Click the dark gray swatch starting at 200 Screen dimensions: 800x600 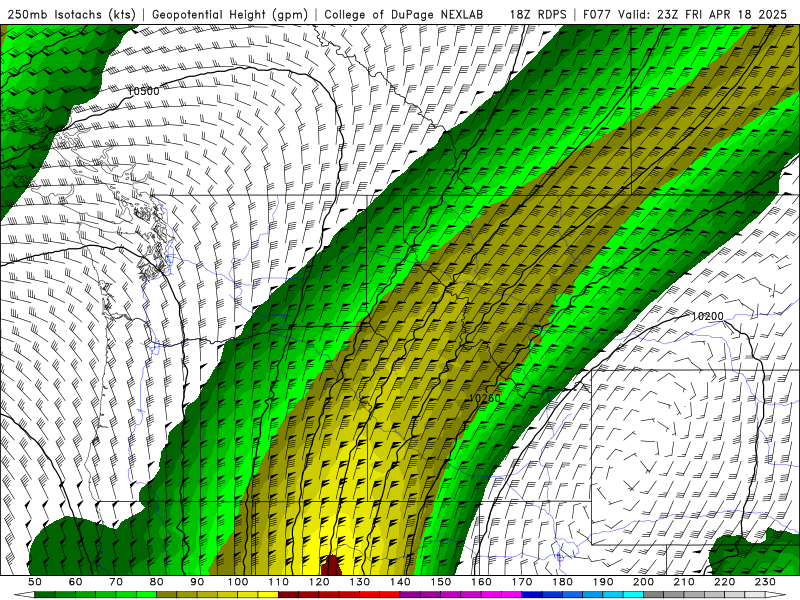pyautogui.click(x=654, y=594)
